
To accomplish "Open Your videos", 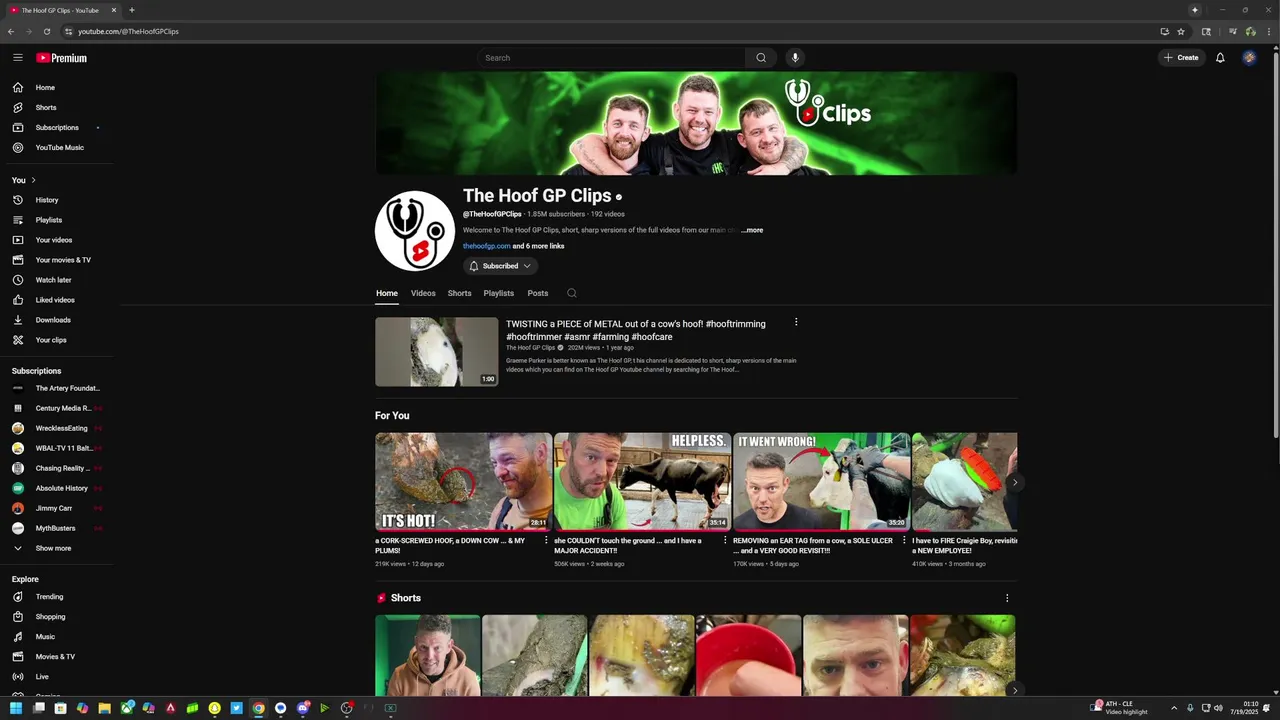I will pos(56,240).
